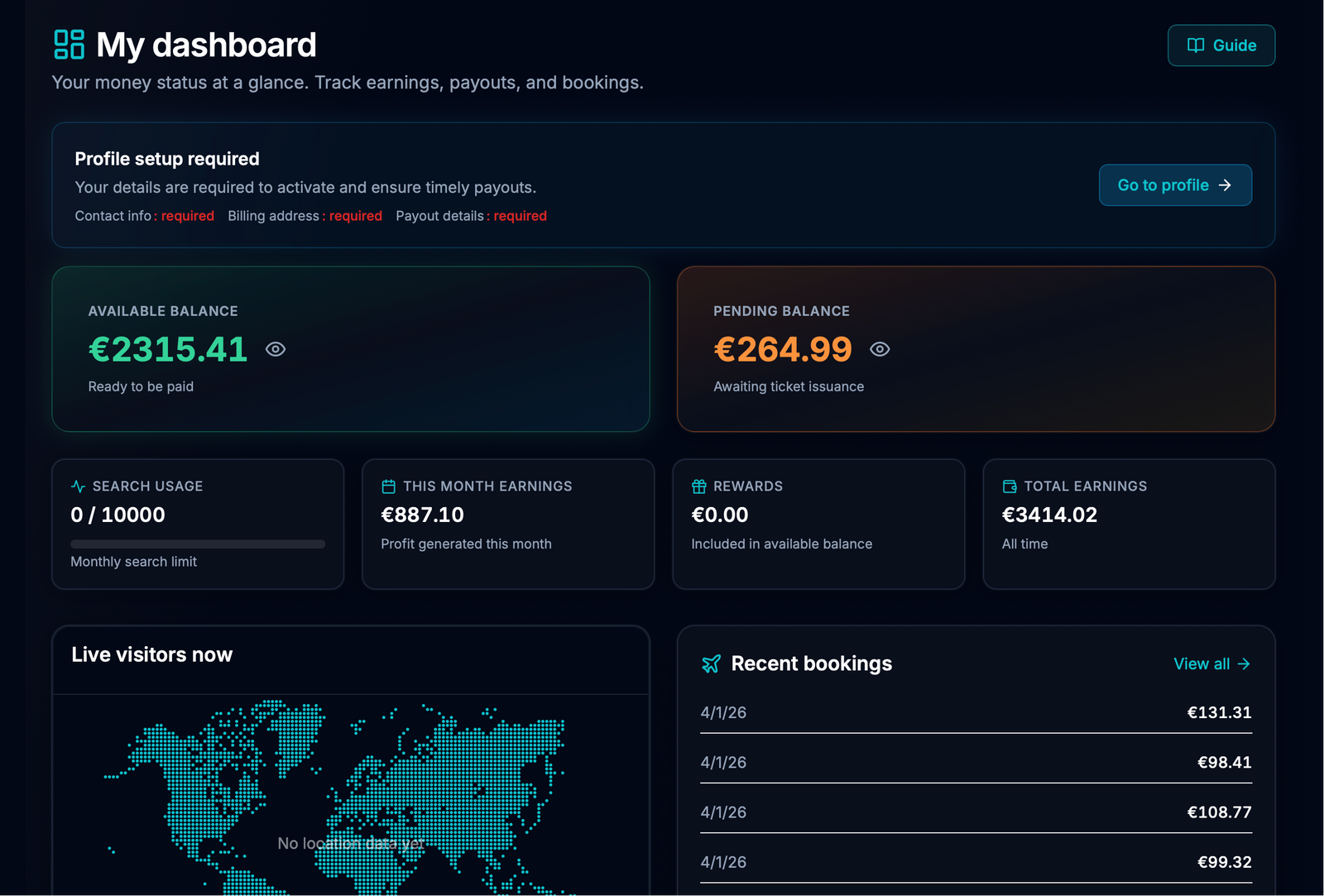
Task: Click the Profile setup required heading
Action: [167, 159]
